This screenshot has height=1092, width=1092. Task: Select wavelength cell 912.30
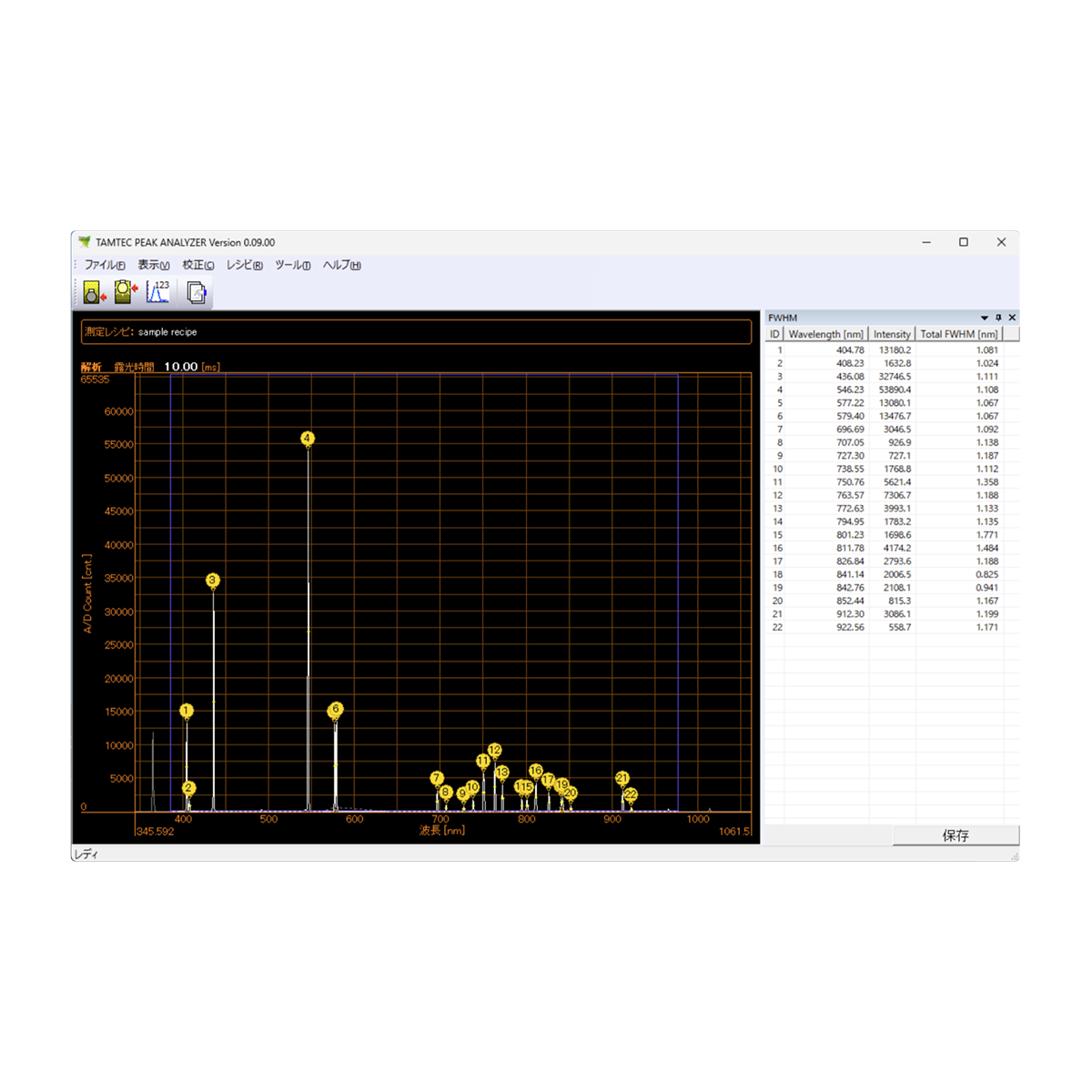(850, 614)
